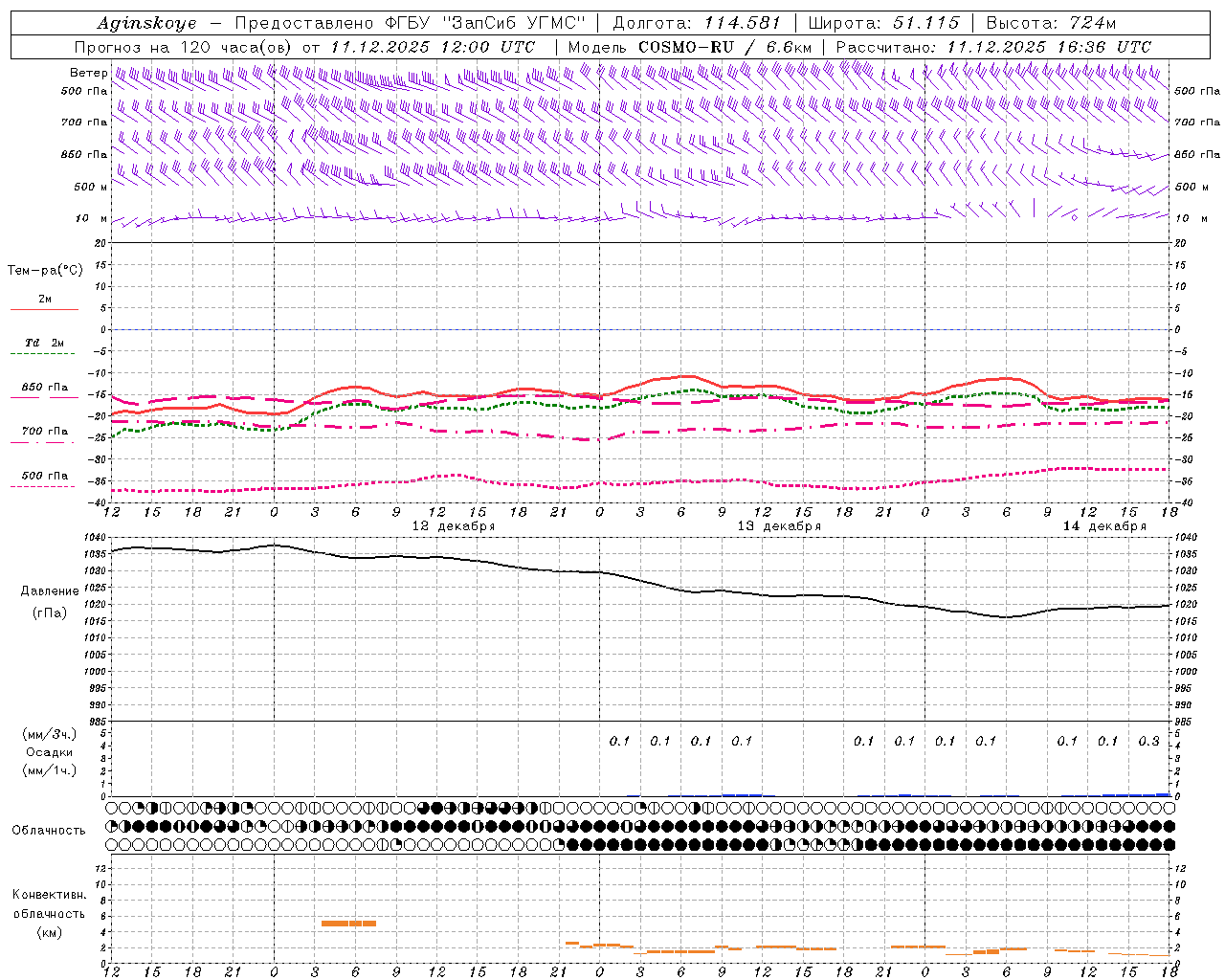The image size is (1225, 980).
Task: Click the "850 гПа" entry in temperature legend
Action: (x=44, y=387)
